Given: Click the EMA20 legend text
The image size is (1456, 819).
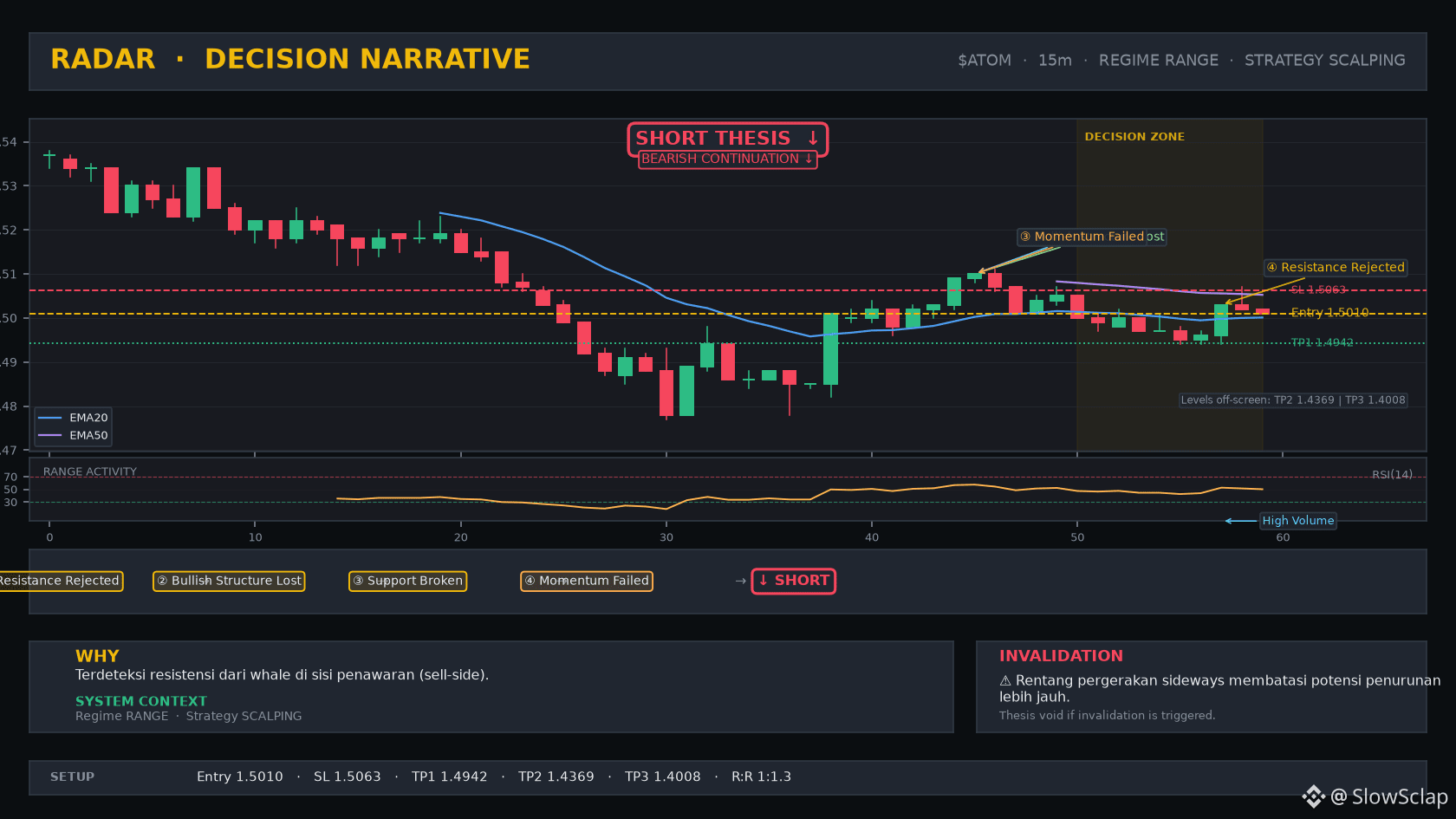Looking at the screenshot, I should (88, 418).
